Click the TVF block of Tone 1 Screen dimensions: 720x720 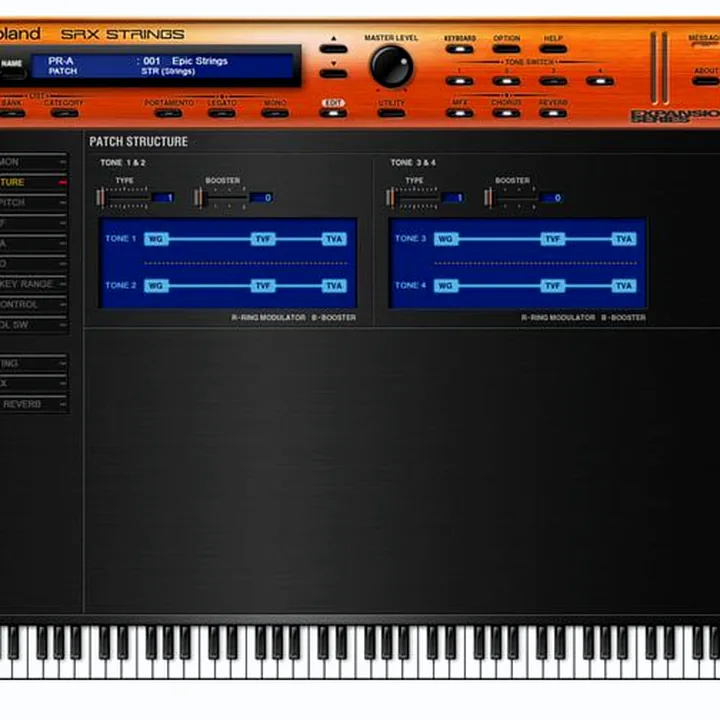[263, 239]
